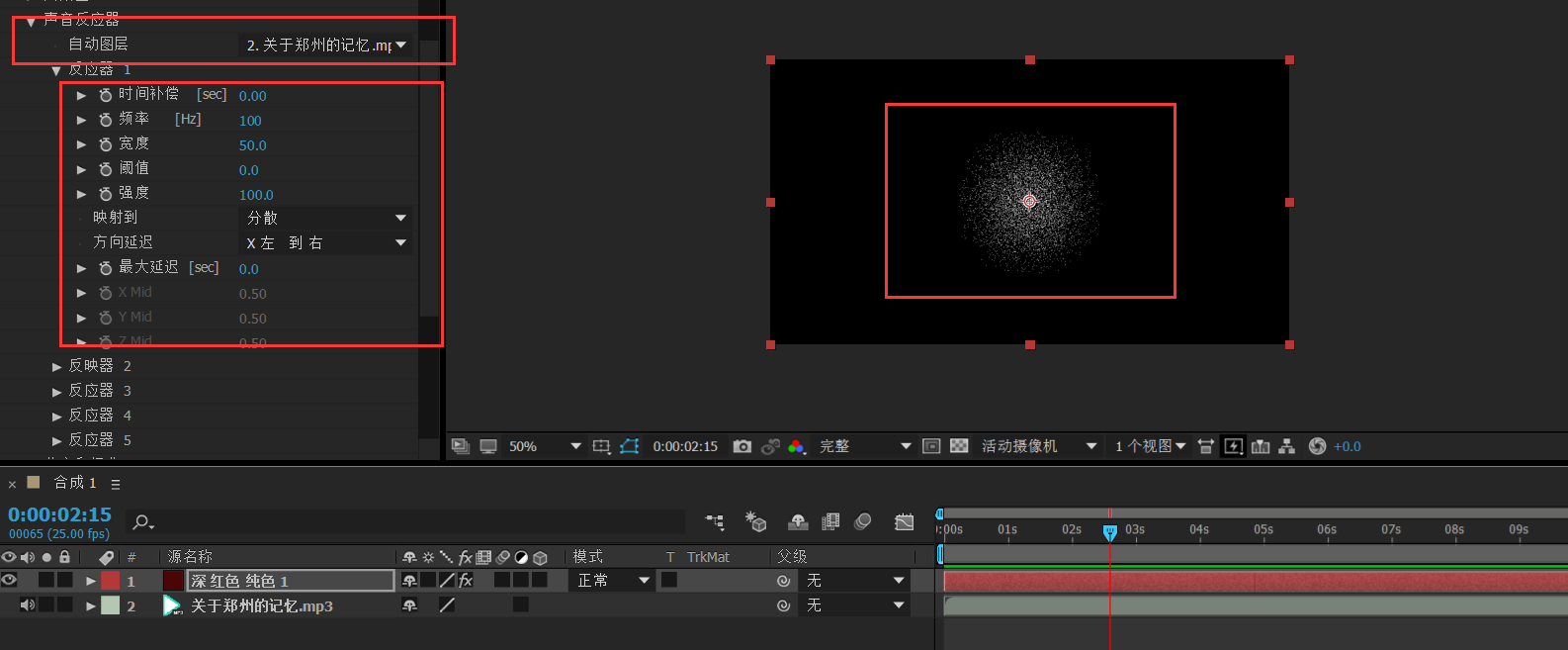Open the graph editor icon
Image resolution: width=1568 pixels, height=650 pixels.
[905, 521]
